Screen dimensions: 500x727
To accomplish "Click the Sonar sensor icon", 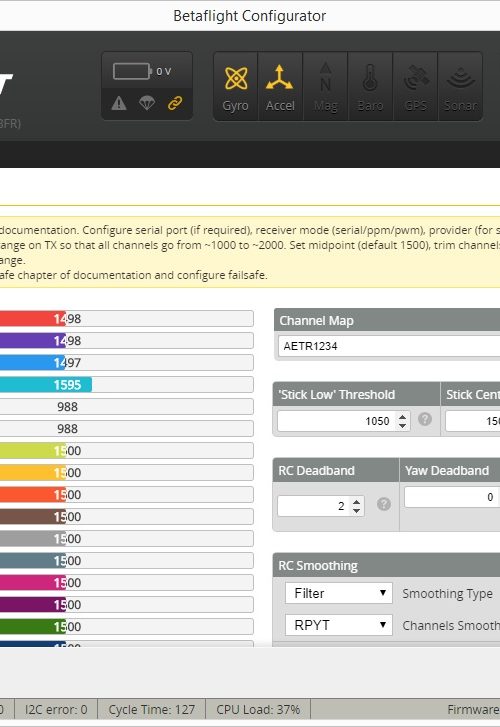I will pos(460,87).
